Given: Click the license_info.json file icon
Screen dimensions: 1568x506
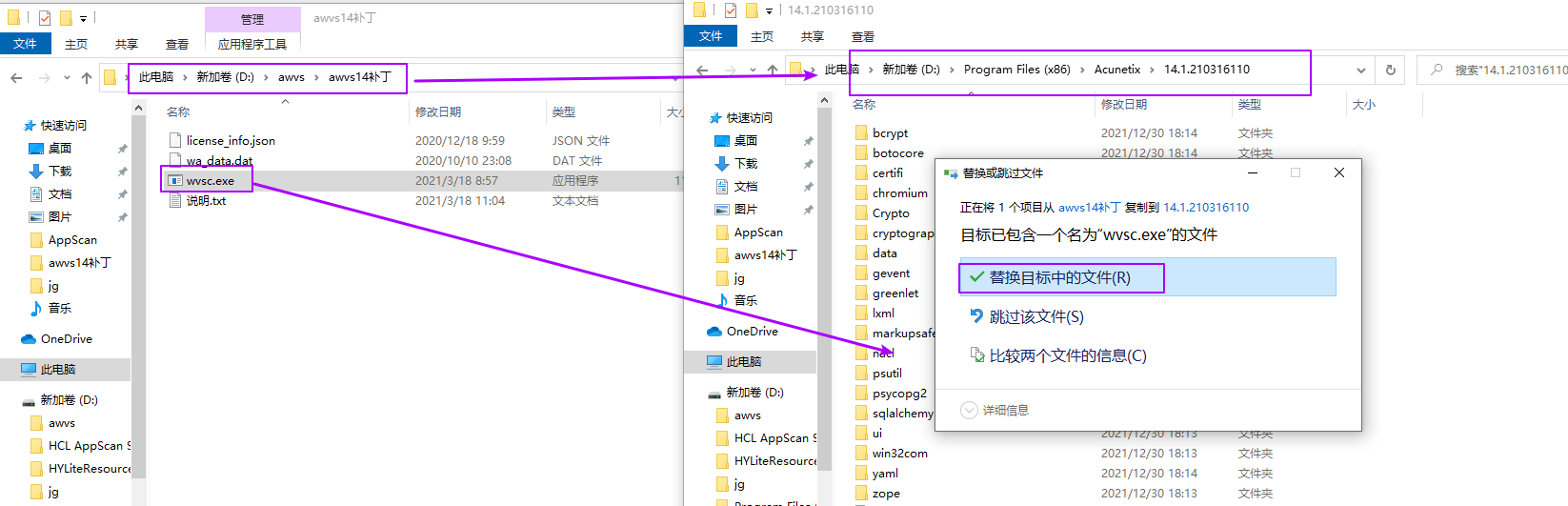Looking at the screenshot, I should coord(175,140).
